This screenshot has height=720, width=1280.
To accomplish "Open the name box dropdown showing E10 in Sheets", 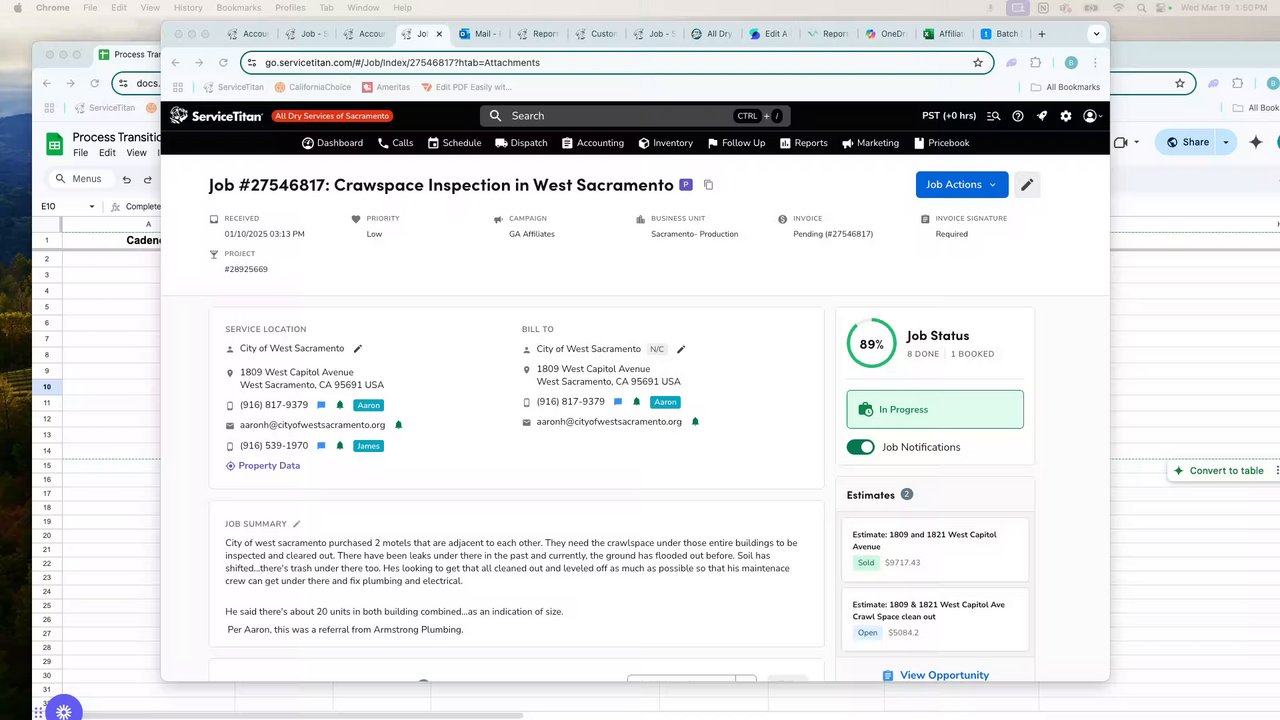I will click(x=92, y=207).
